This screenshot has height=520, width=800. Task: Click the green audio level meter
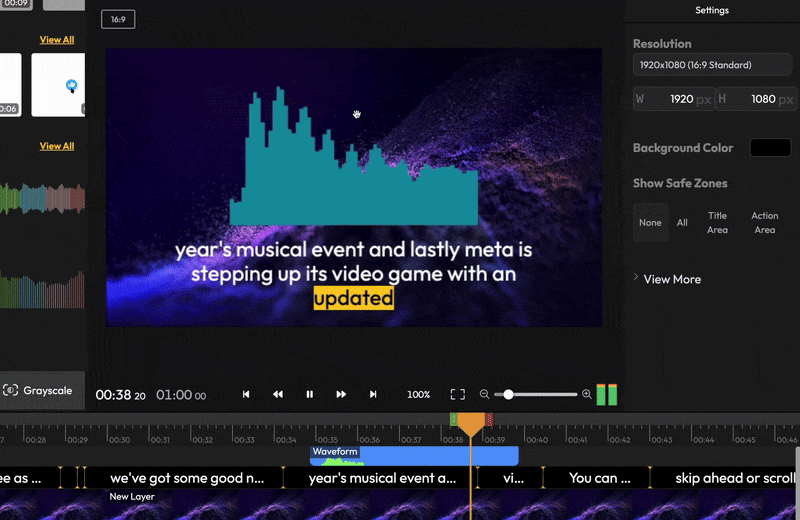[607, 395]
